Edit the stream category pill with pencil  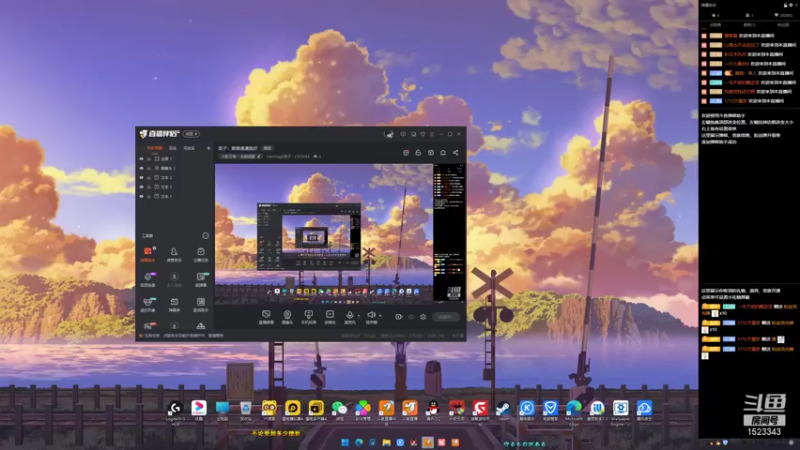[241, 157]
